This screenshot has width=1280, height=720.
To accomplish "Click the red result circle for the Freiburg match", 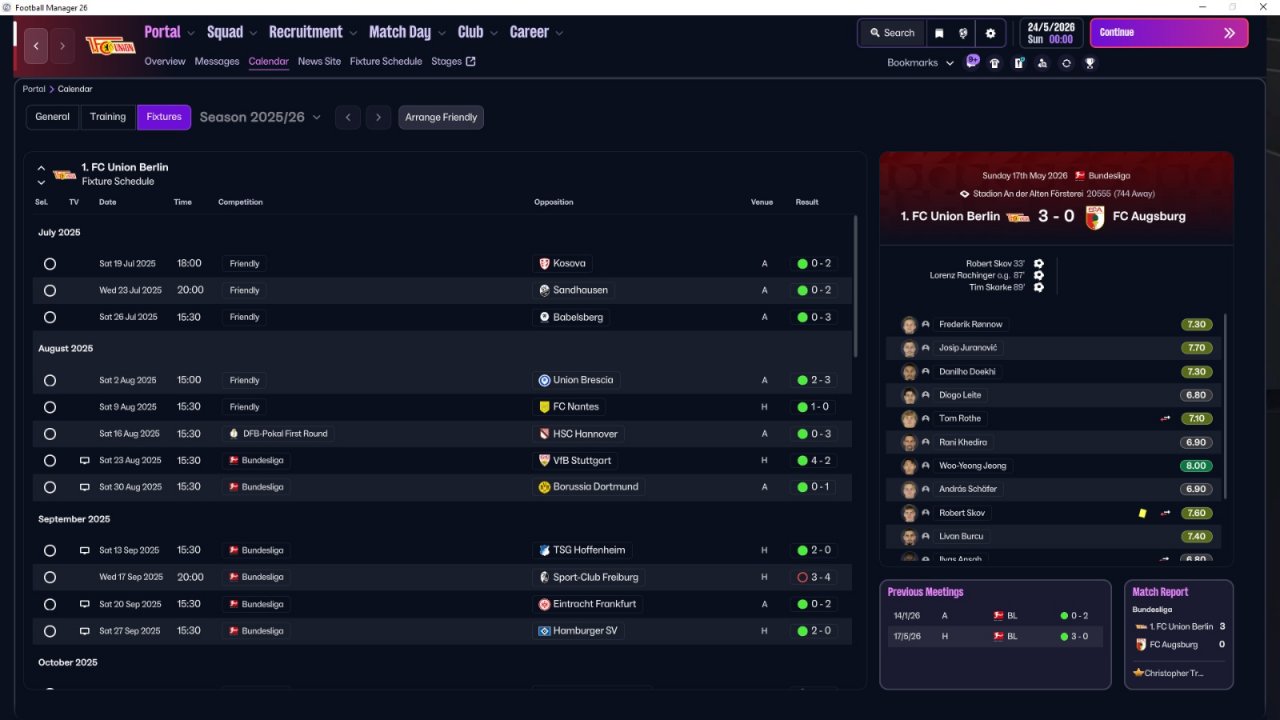I will point(802,577).
